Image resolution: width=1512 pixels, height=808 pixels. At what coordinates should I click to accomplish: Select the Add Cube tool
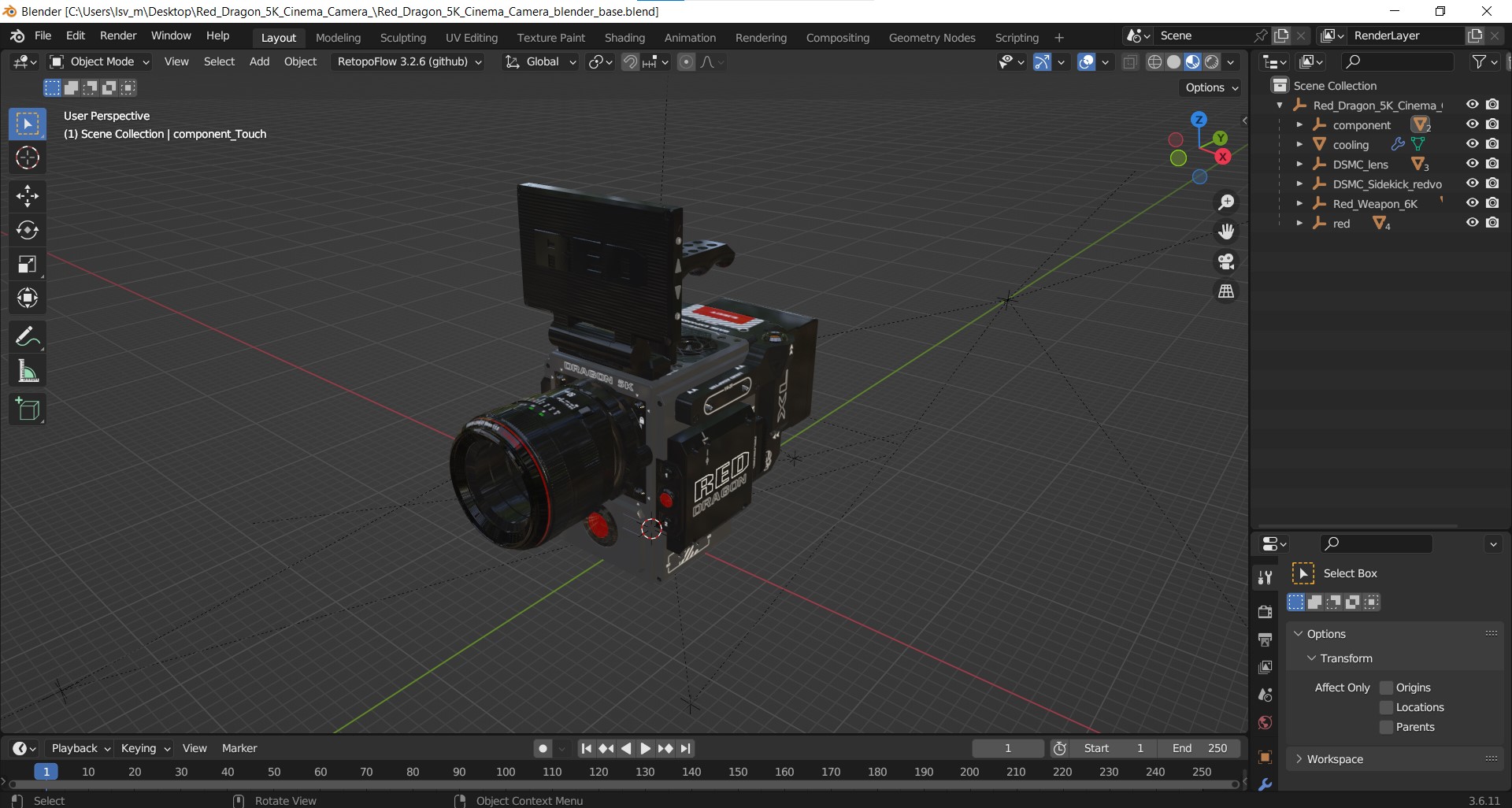pyautogui.click(x=28, y=410)
